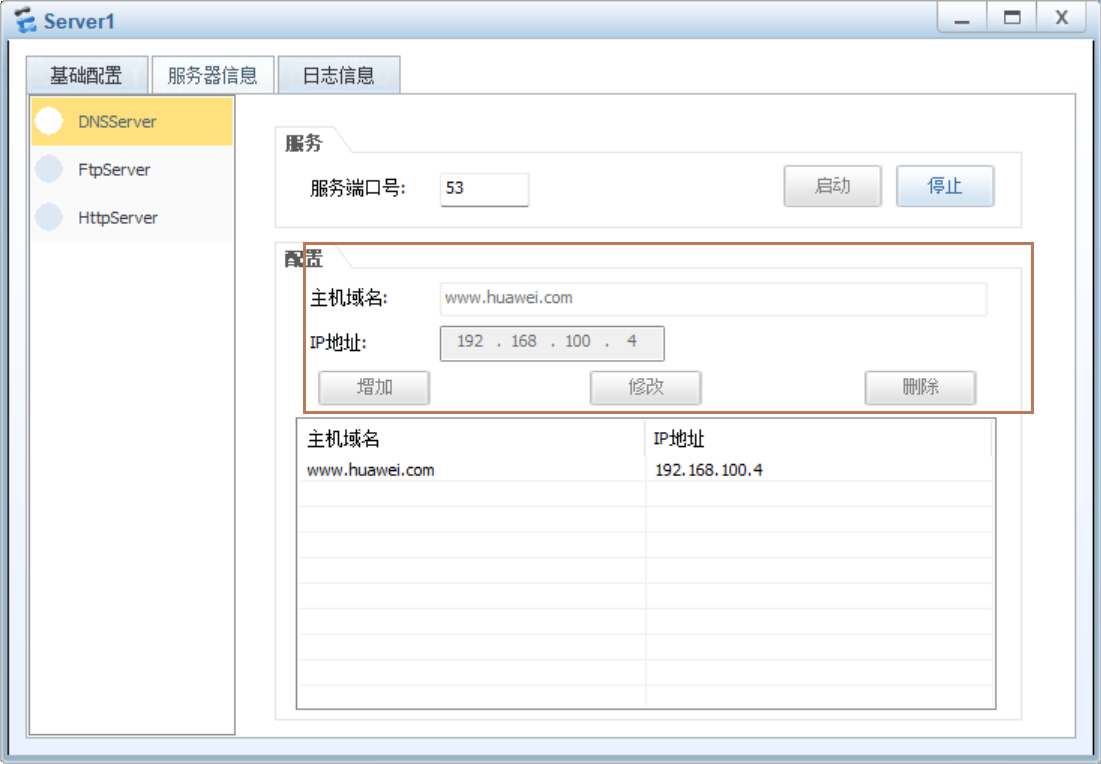Click the Server1 app icon in title bar
Screen dimensions: 1101x764
point(25,20)
